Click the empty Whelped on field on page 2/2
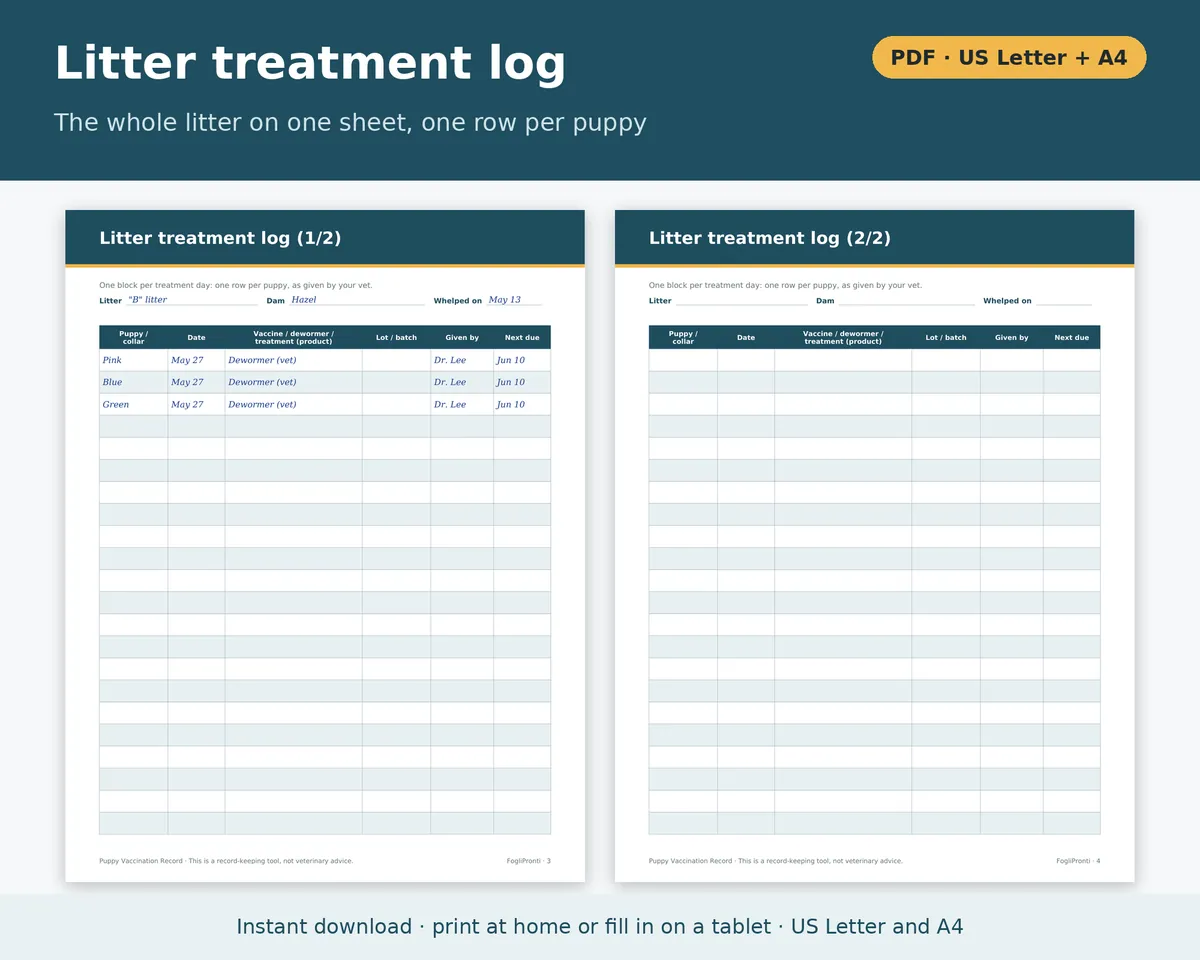Screen dimensions: 1200x960 click(x=1064, y=300)
